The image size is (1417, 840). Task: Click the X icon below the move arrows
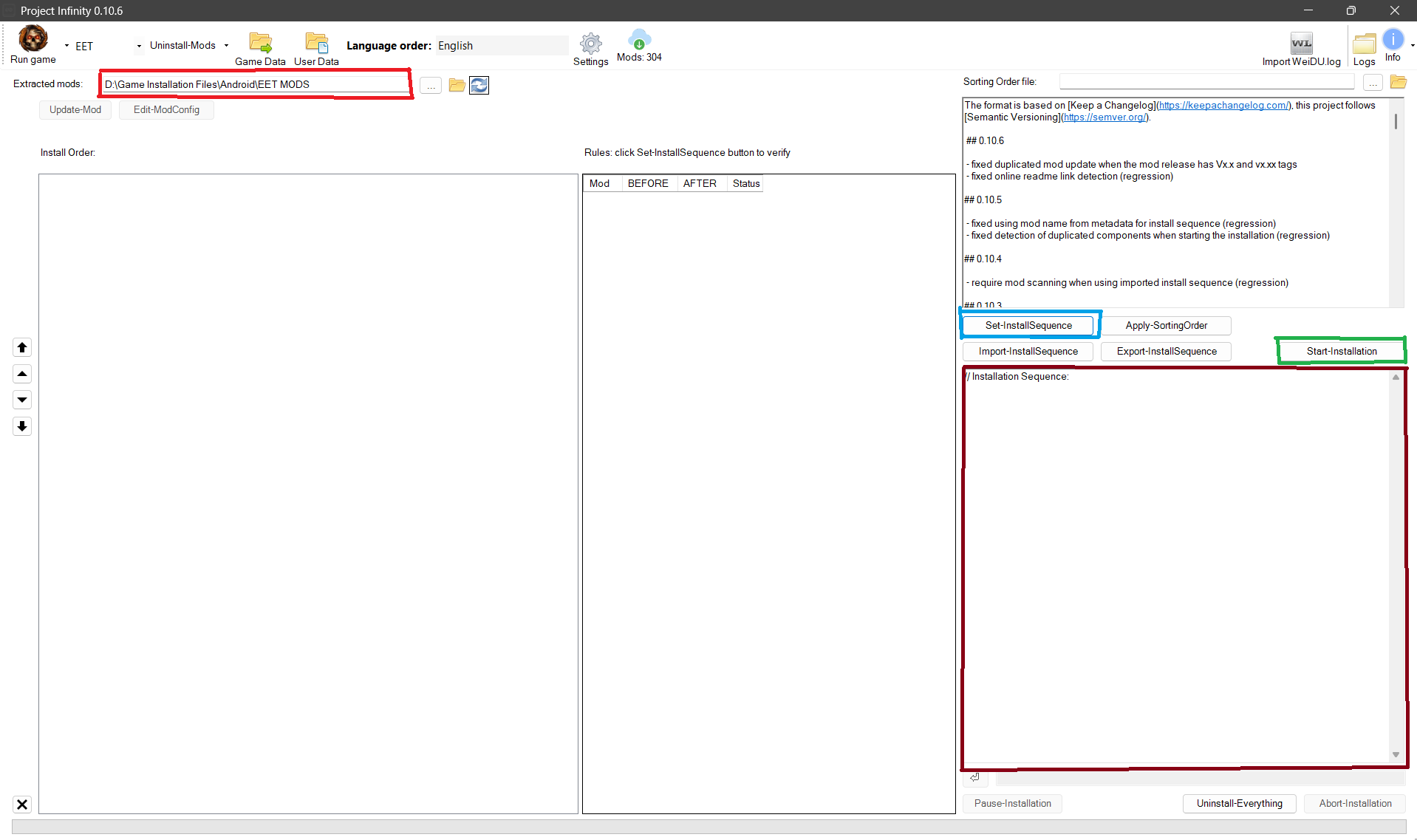pyautogui.click(x=22, y=805)
